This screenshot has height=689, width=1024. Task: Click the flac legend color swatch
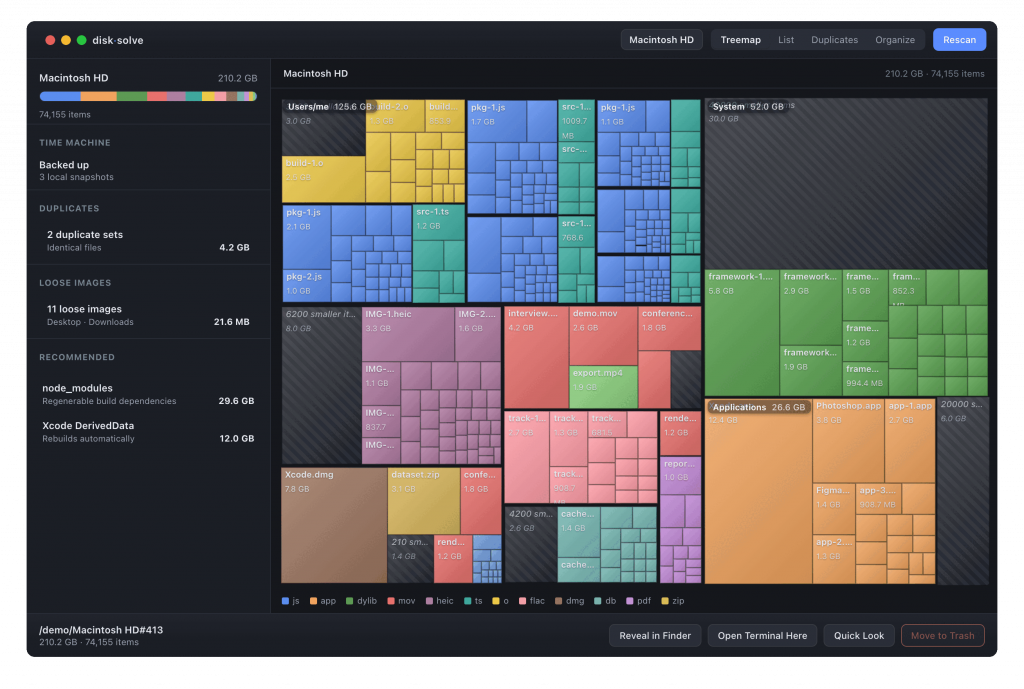point(522,601)
